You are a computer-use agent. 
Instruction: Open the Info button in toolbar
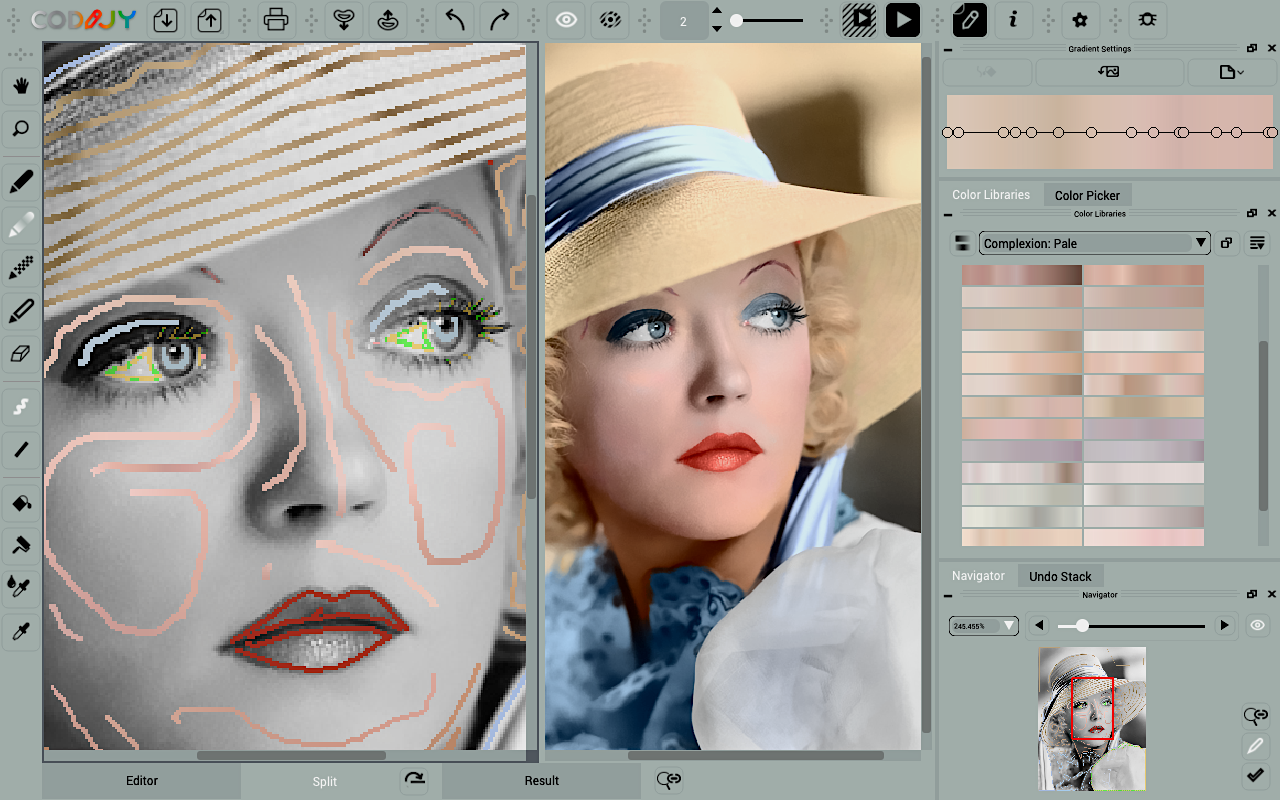[1014, 19]
